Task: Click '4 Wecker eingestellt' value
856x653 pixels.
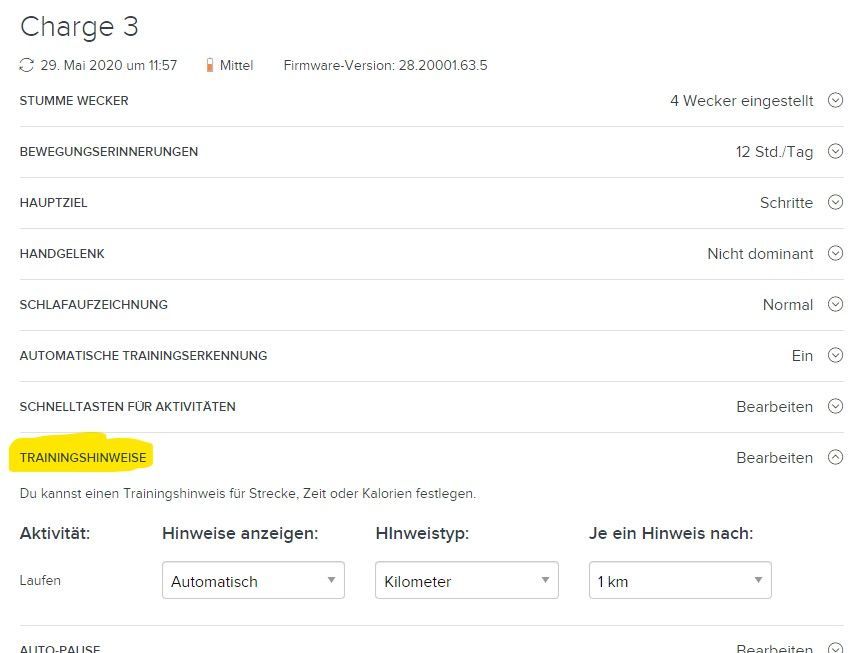Action: [742, 101]
